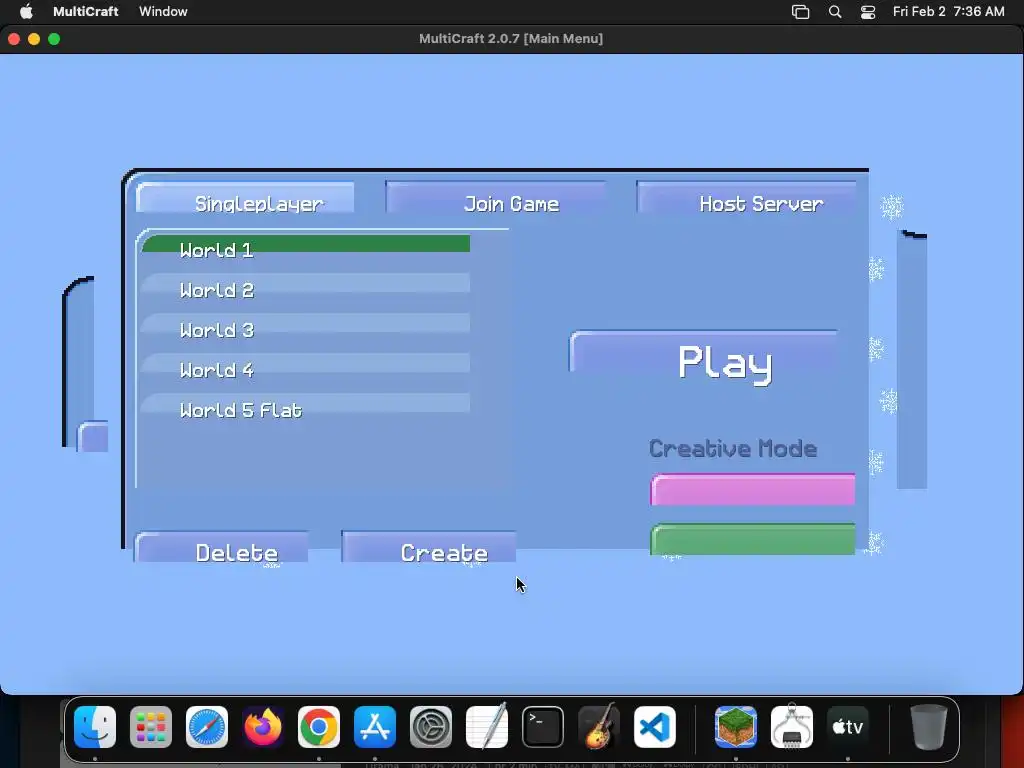Screen dimensions: 1024x768
Task: Open System Settings from the dock
Action: click(431, 727)
